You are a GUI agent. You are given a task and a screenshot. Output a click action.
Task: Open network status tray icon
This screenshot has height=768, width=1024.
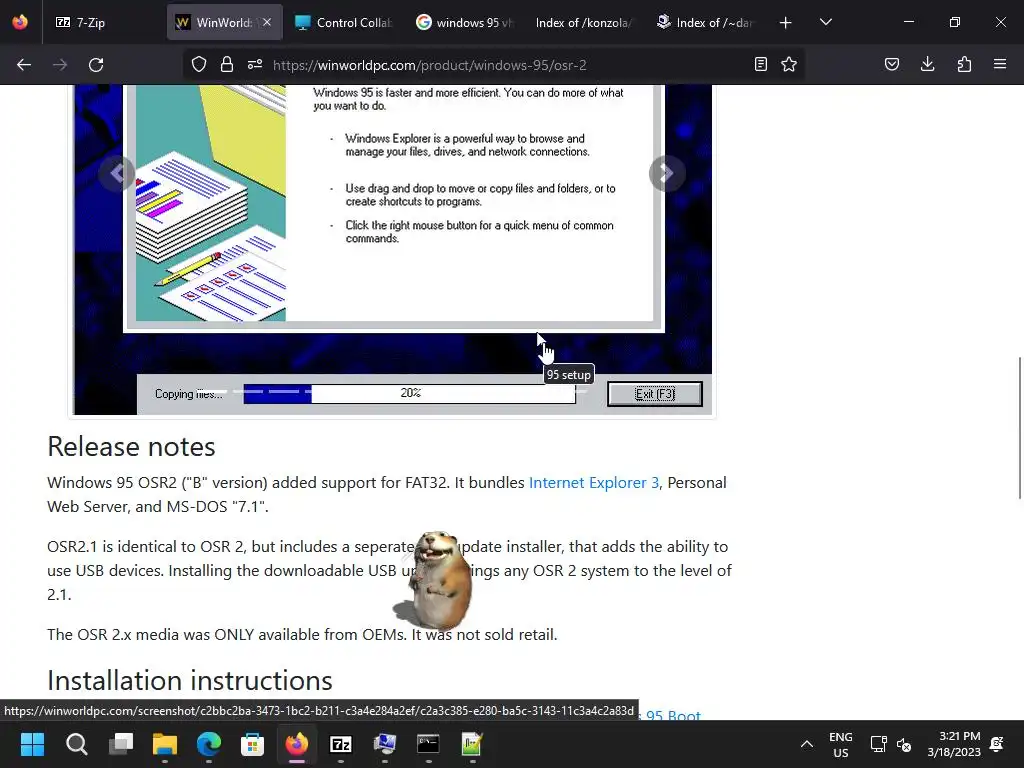tap(878, 744)
